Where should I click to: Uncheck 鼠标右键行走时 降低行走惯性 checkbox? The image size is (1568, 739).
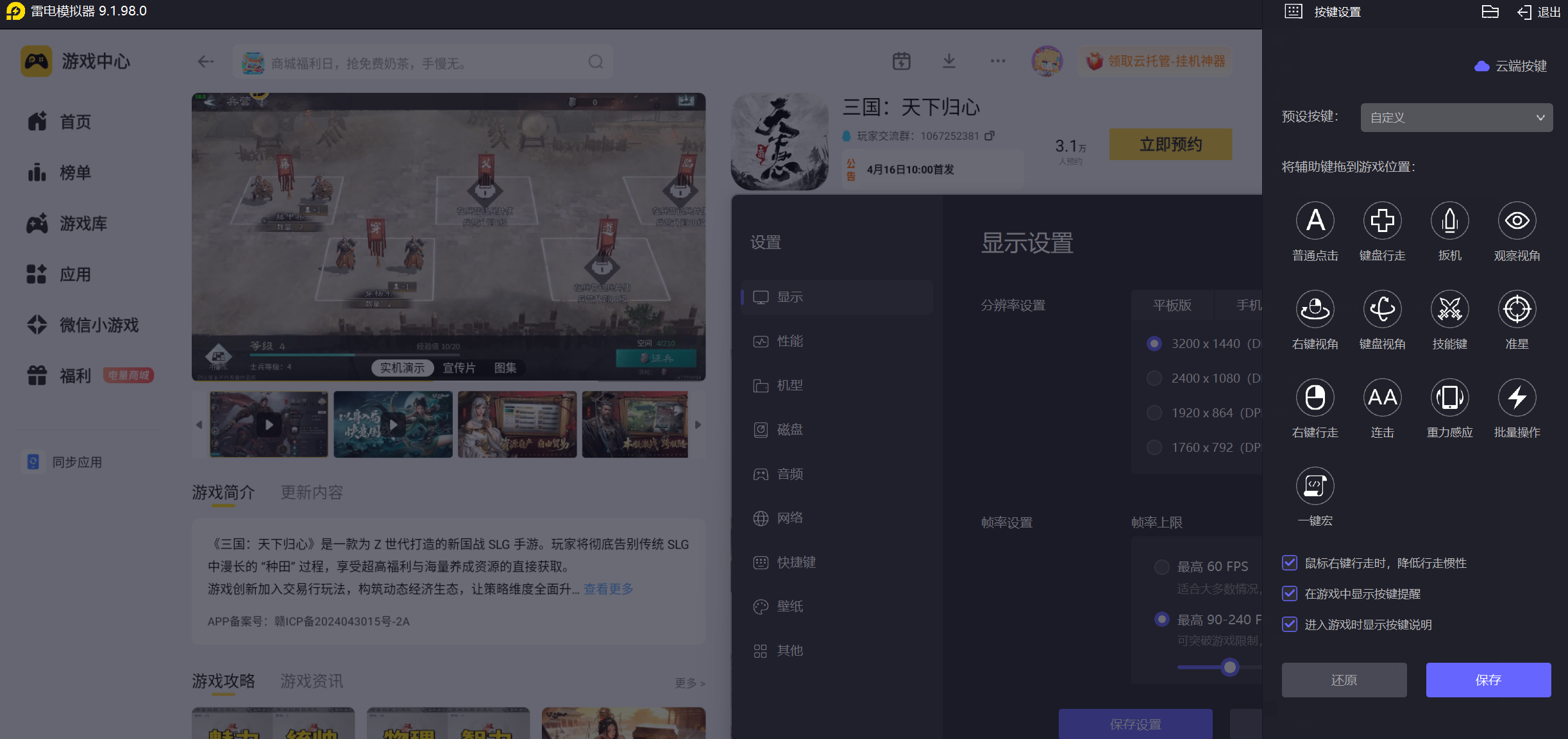pos(1290,563)
